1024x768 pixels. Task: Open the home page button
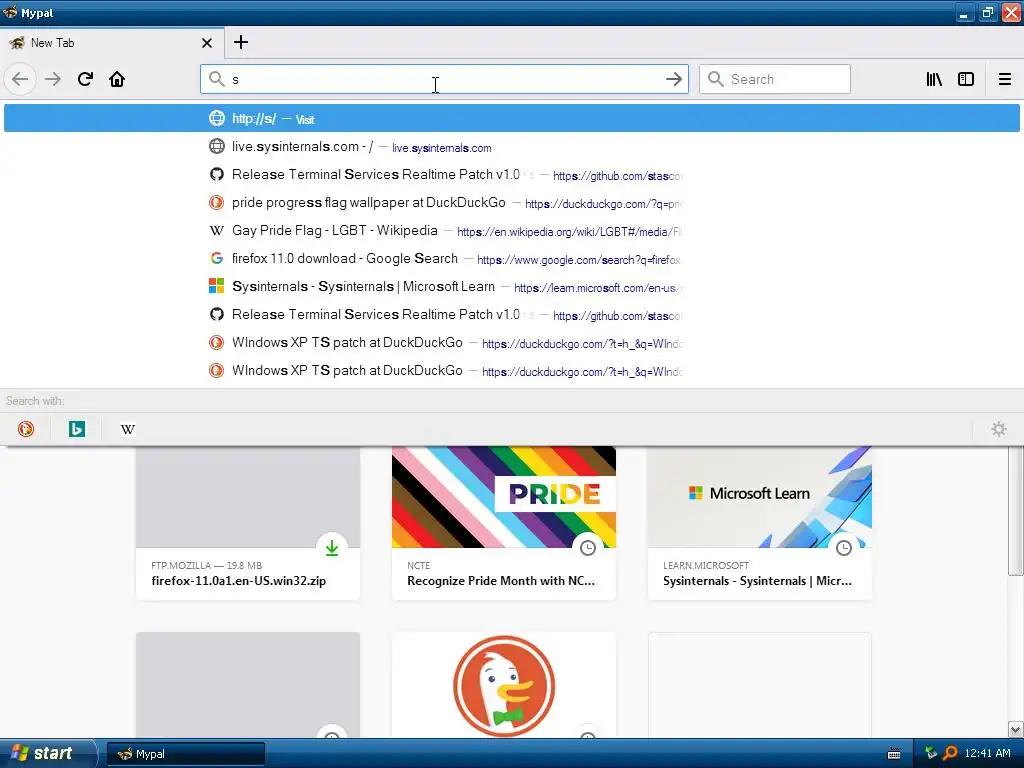click(x=117, y=79)
